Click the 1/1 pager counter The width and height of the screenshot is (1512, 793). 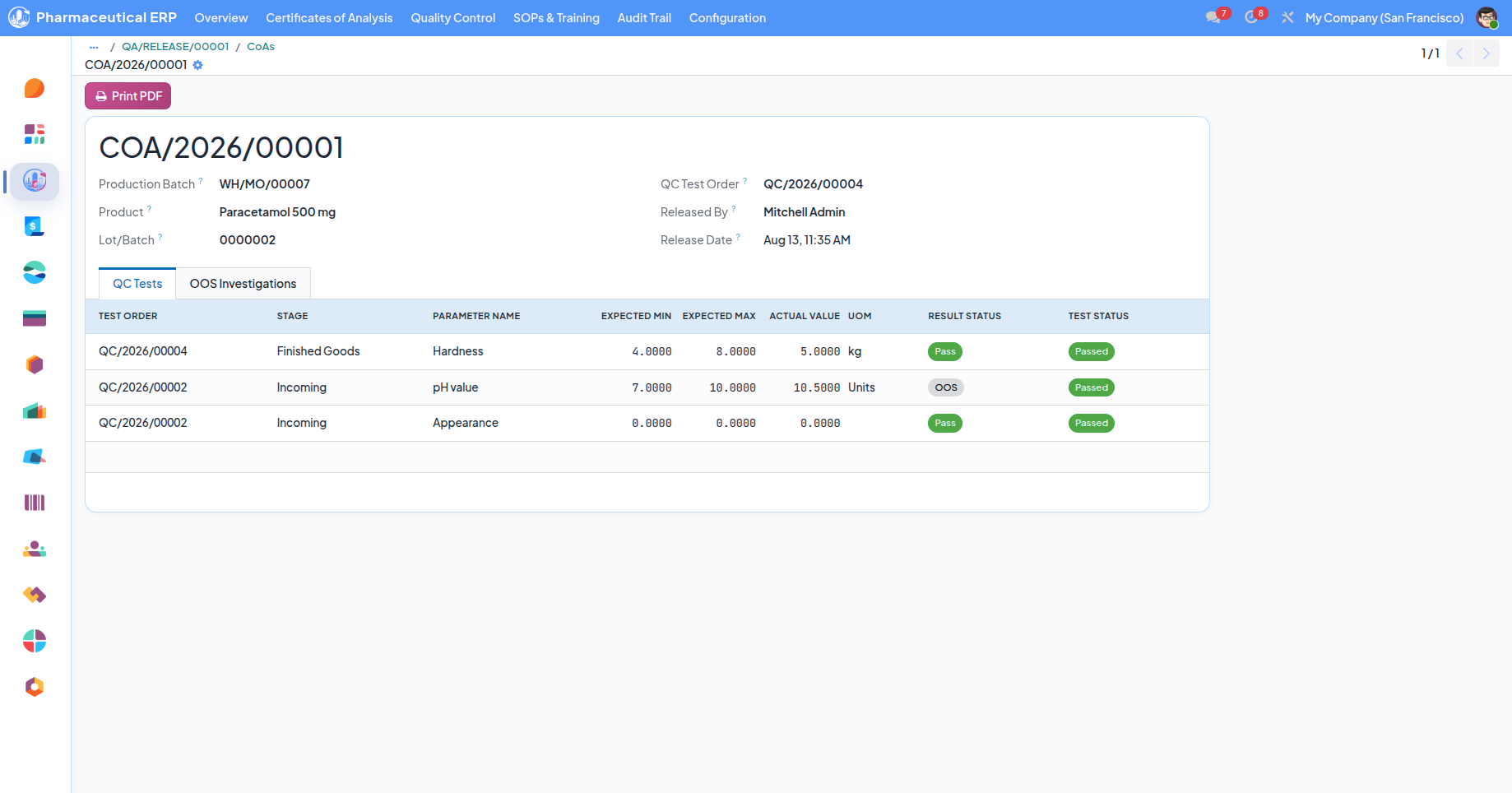coord(1430,53)
